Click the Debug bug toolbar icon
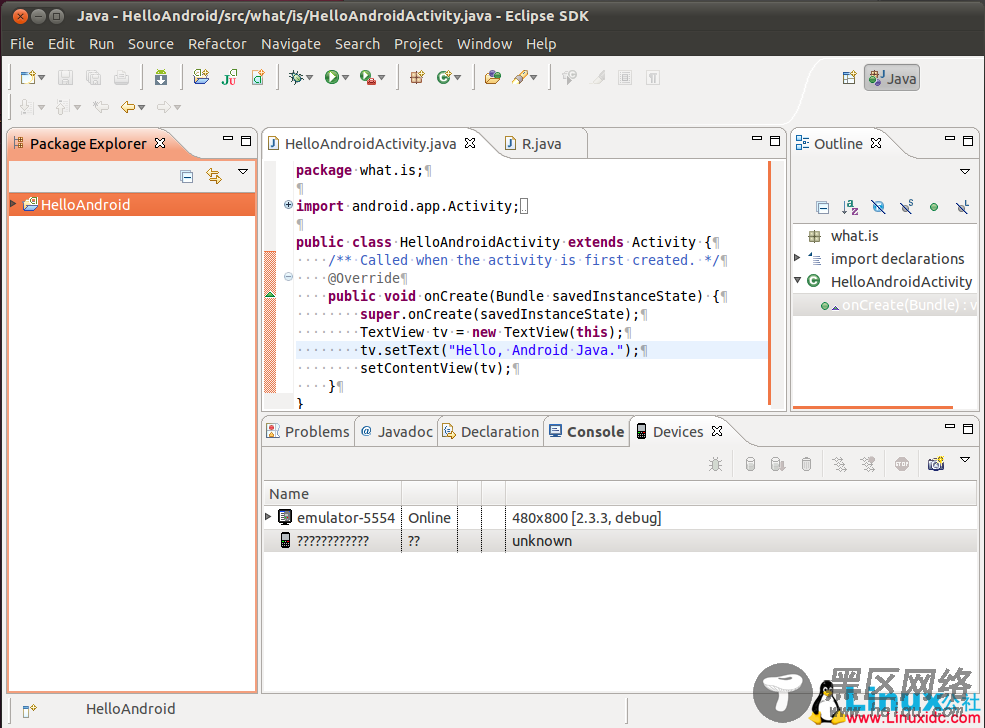Screen dimensions: 985x728 (x=296, y=77)
